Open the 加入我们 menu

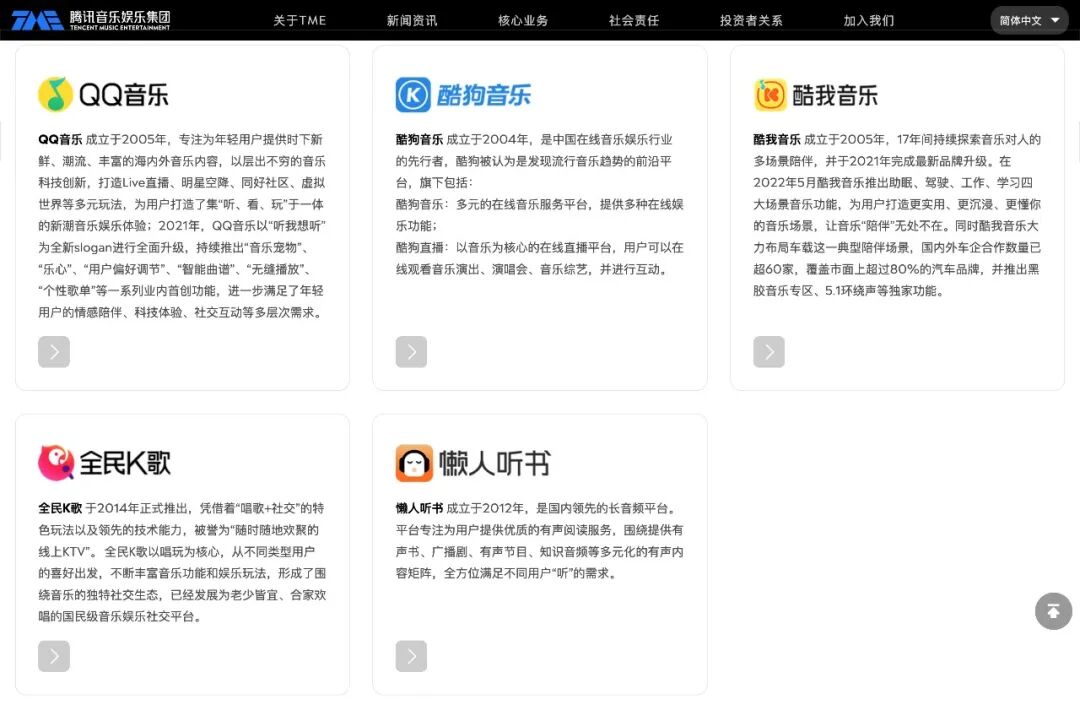pyautogui.click(x=869, y=21)
